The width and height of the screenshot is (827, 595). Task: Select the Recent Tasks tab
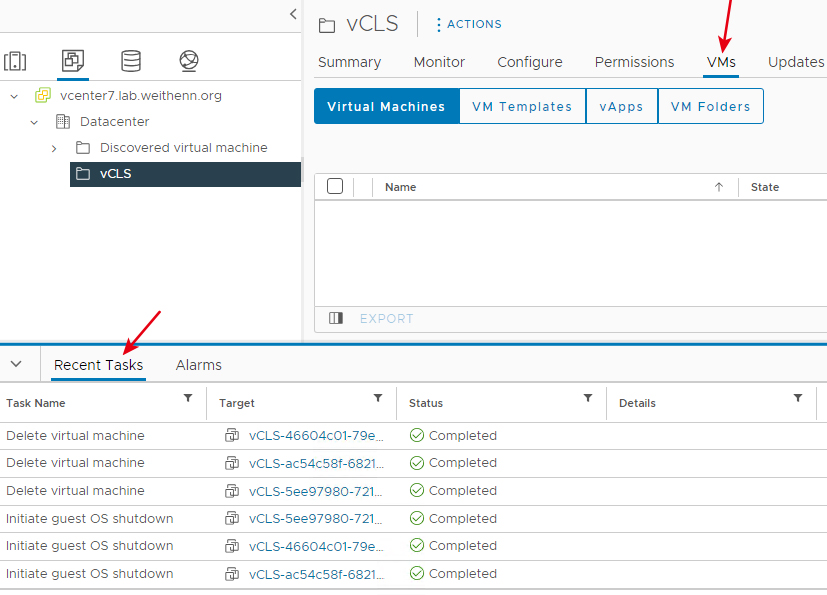click(x=98, y=365)
